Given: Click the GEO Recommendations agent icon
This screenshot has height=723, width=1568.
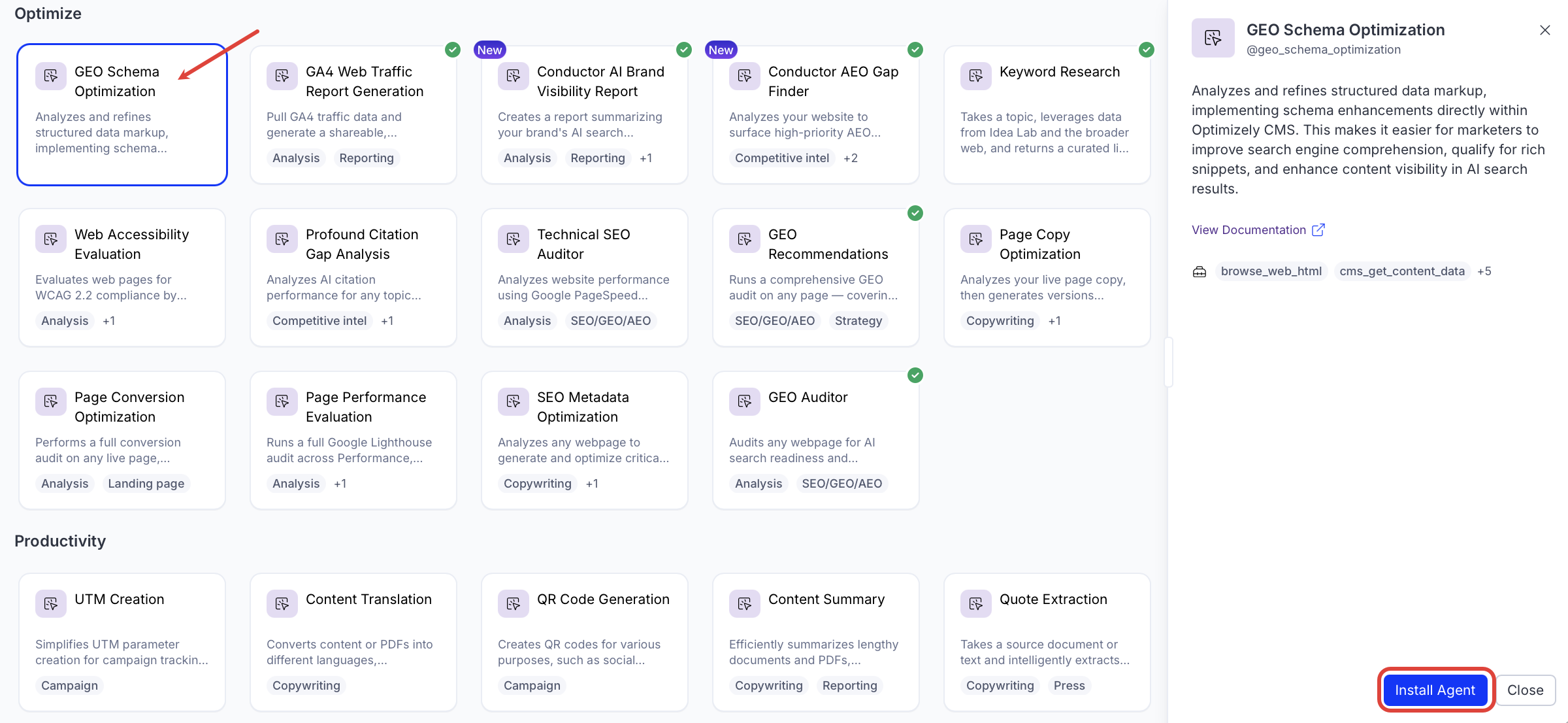Looking at the screenshot, I should [744, 239].
